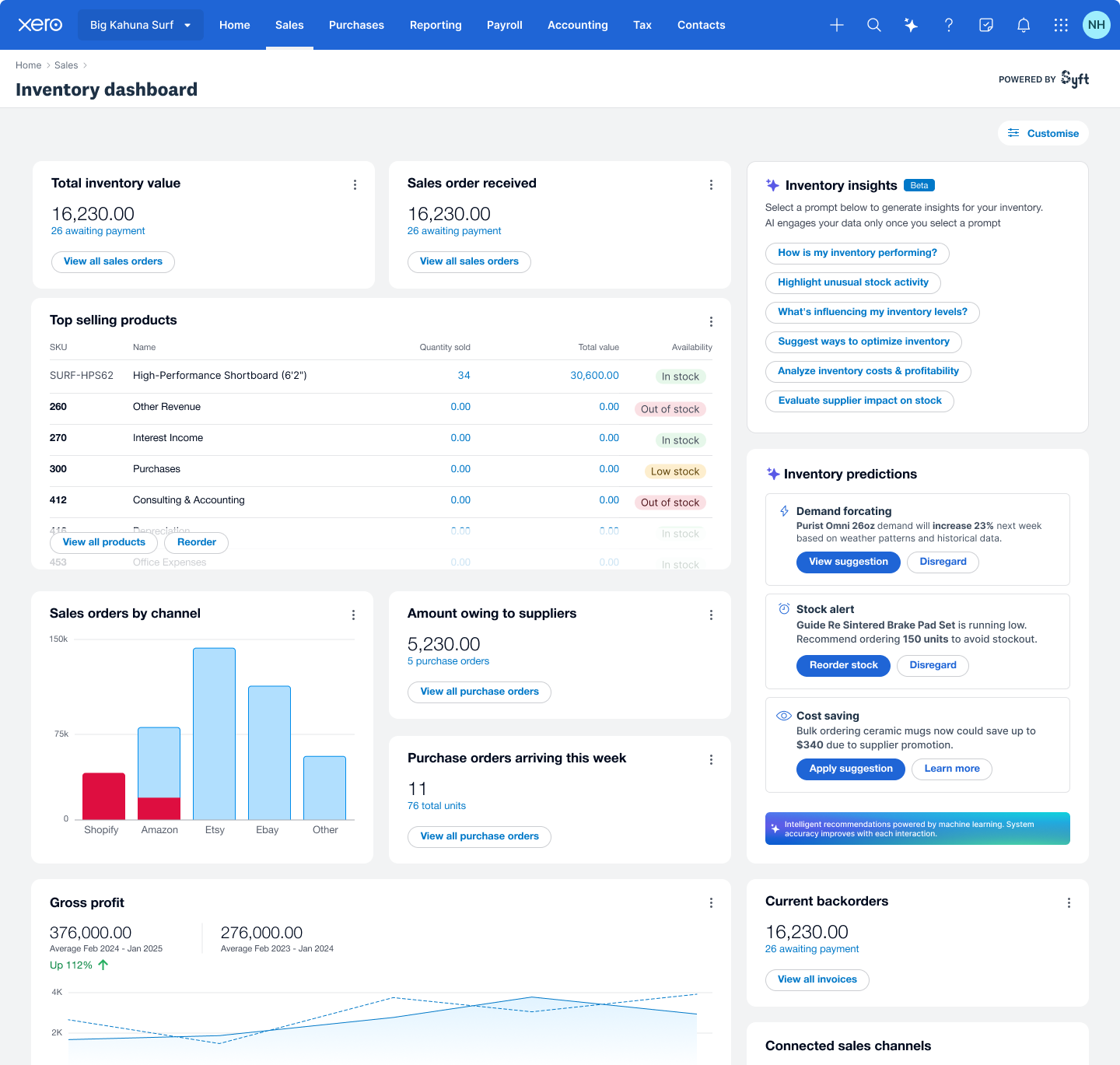The image size is (1120, 1065).
Task: Open 76 total units link
Action: tap(436, 806)
